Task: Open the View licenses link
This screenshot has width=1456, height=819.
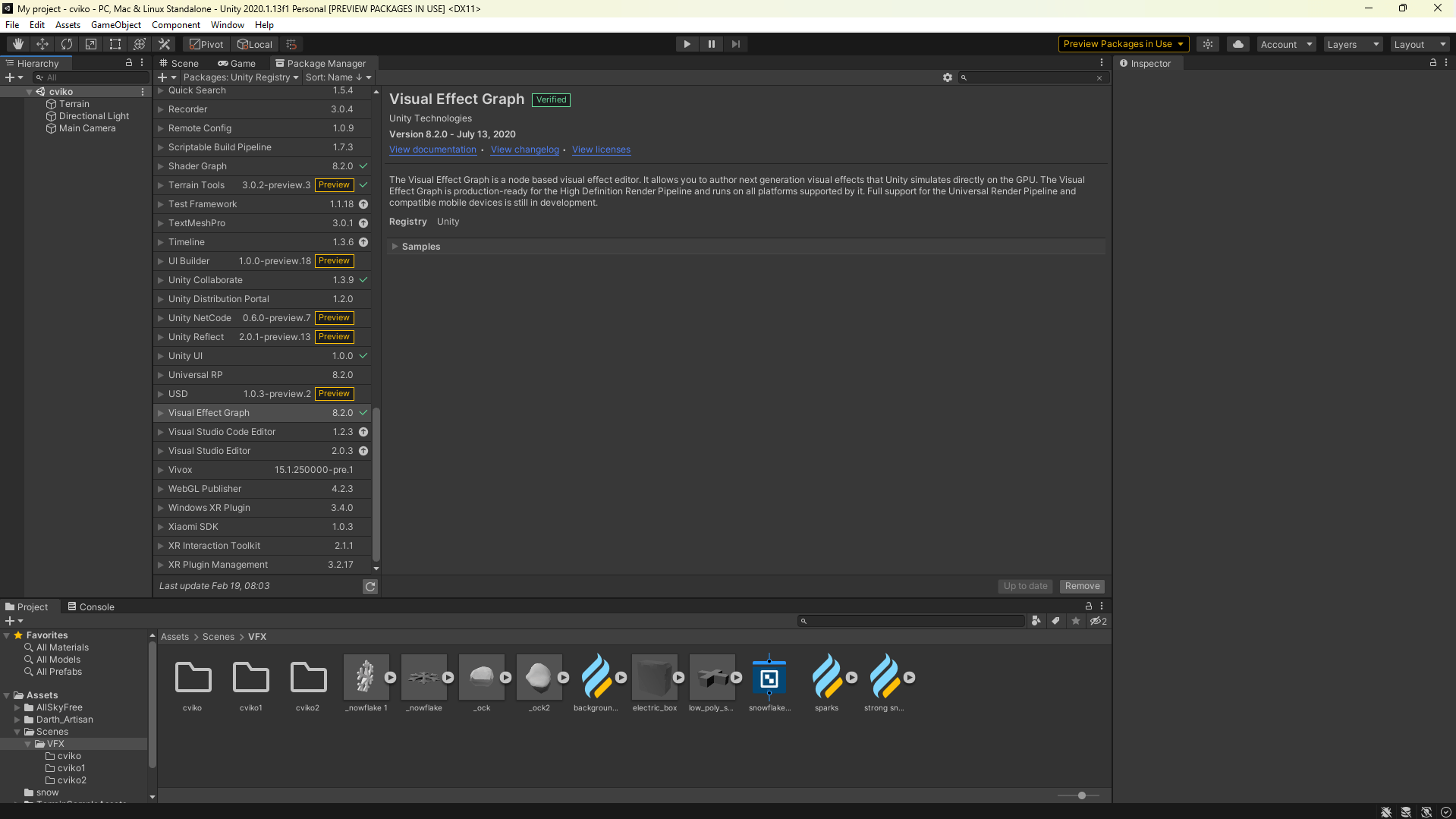Action: 601,150
